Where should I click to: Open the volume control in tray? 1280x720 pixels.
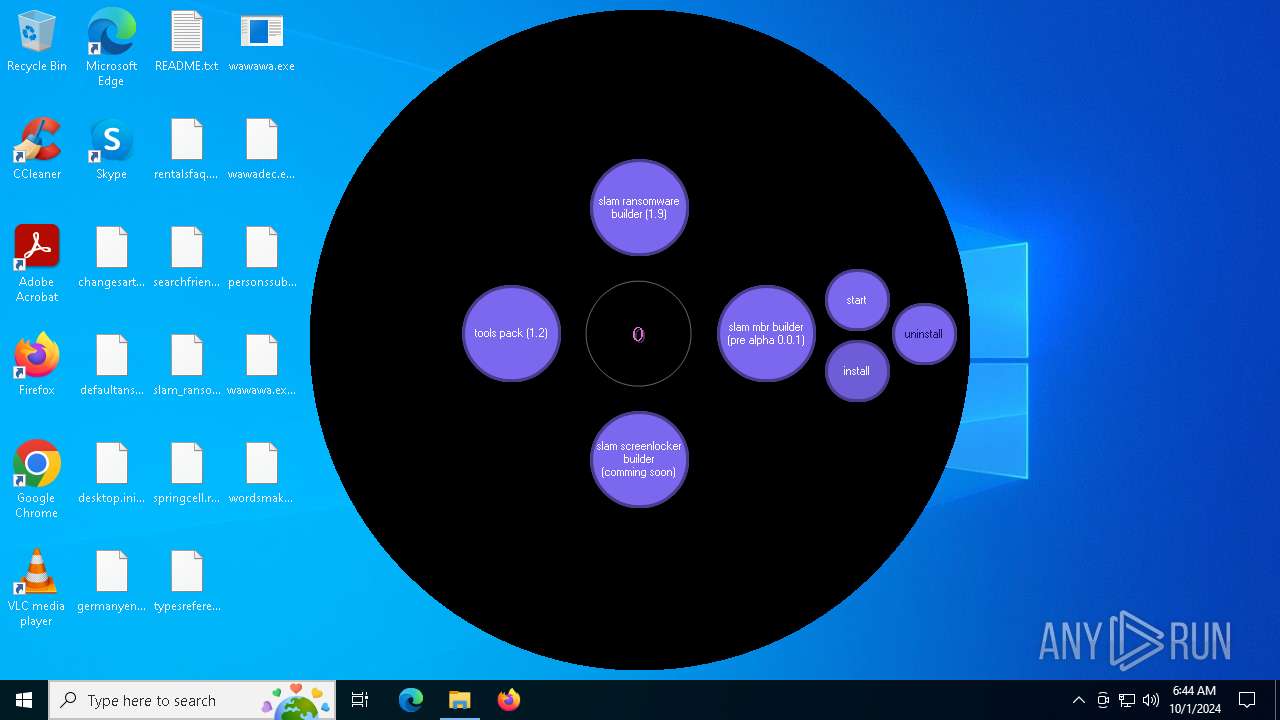tap(1151, 700)
